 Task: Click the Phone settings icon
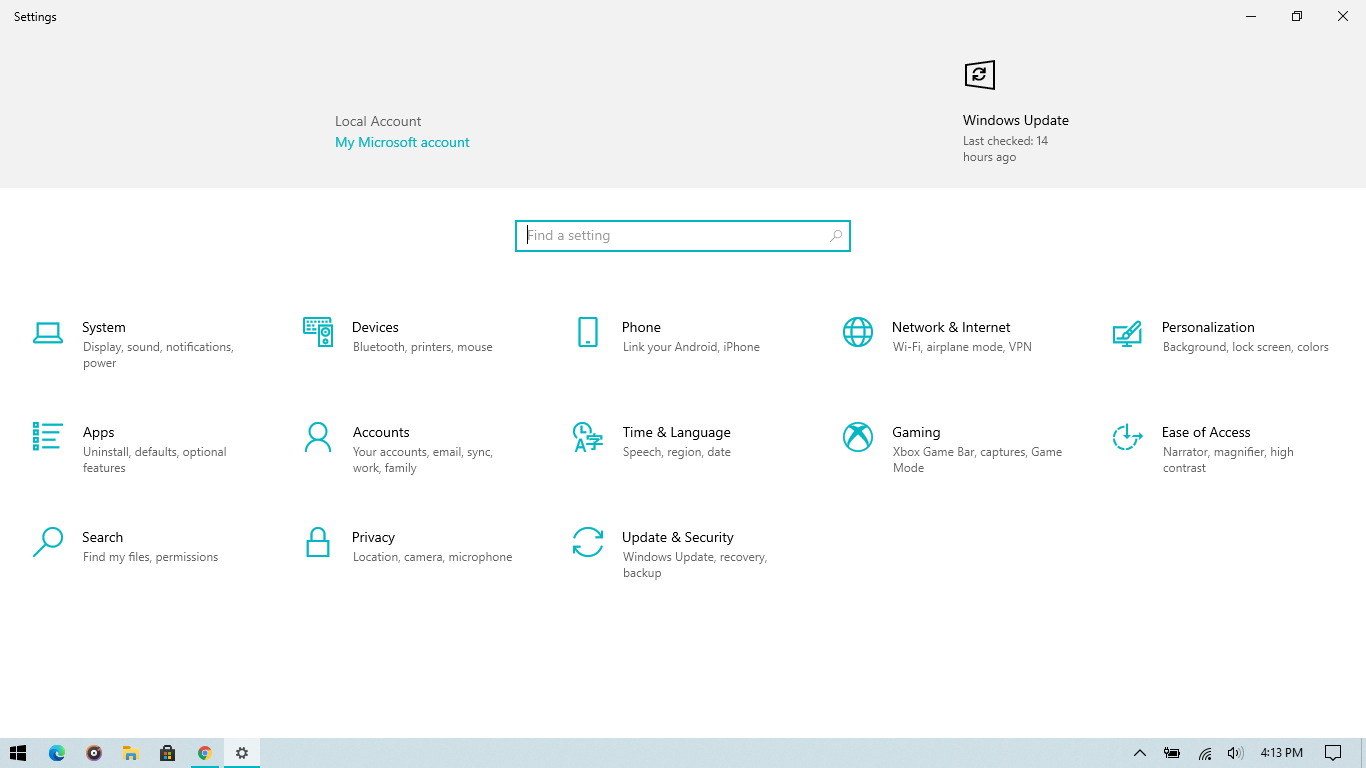(x=588, y=332)
